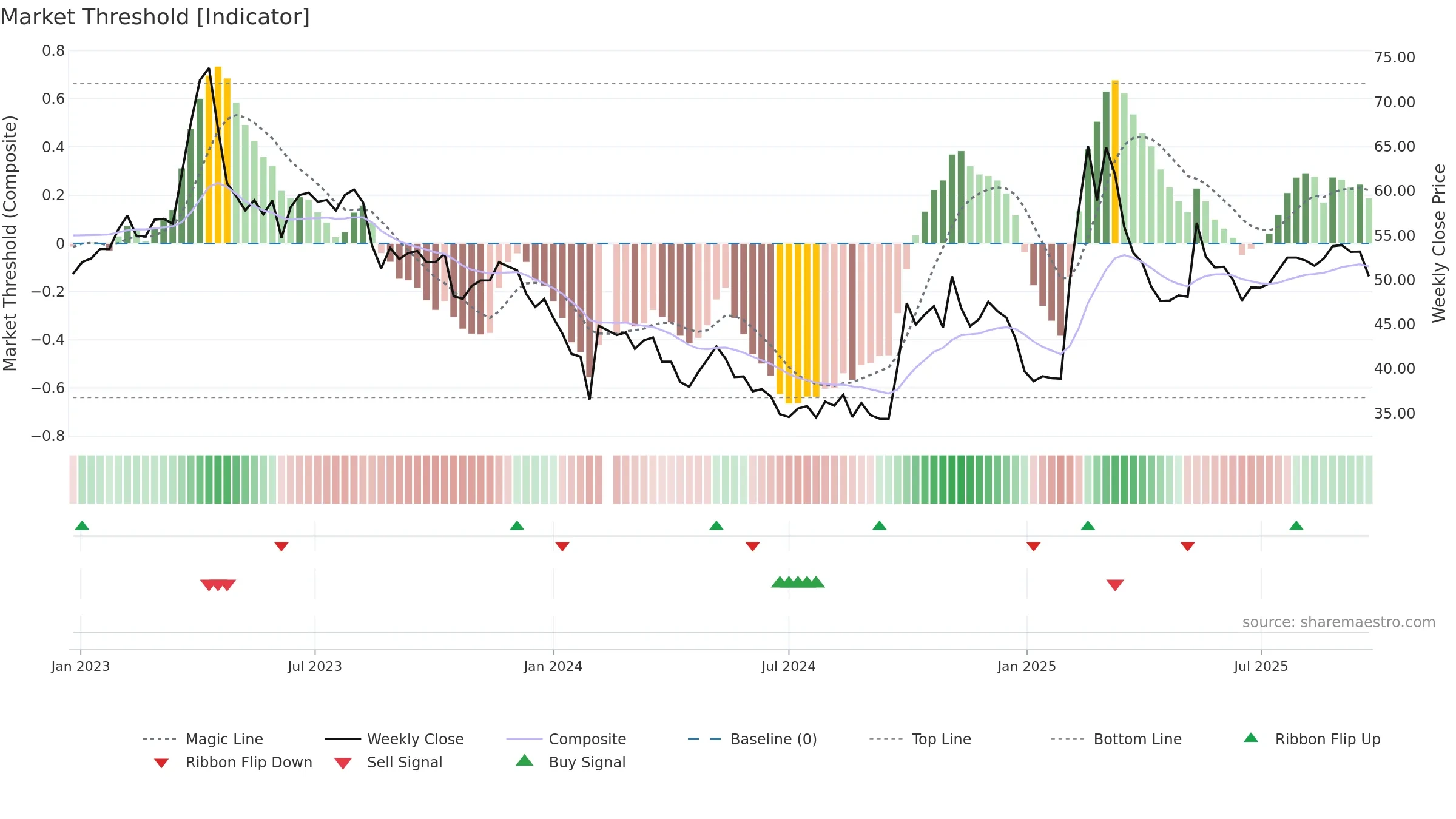Click the Ribbon Flip Down marker near May 2025

(x=1188, y=547)
